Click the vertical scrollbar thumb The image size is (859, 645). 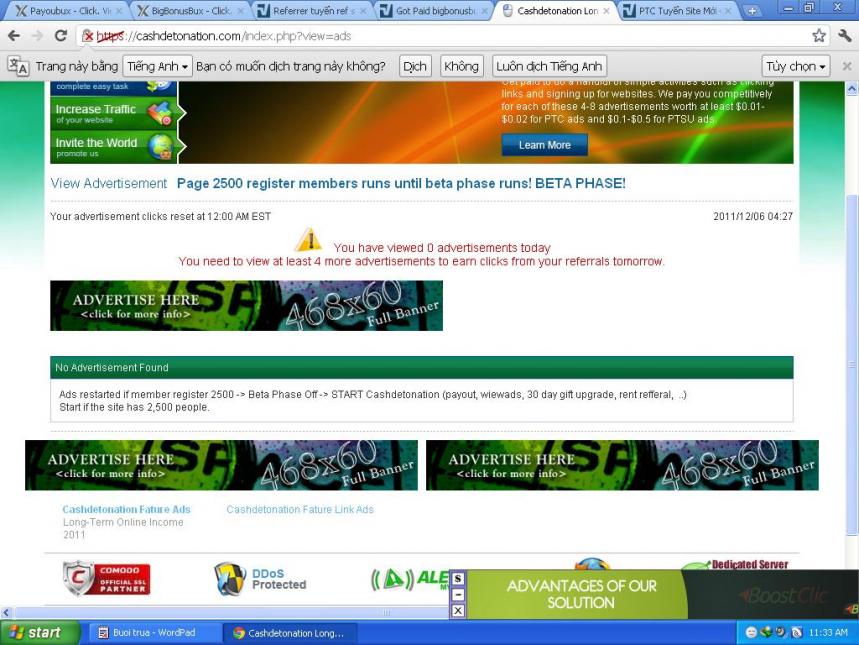point(852,364)
